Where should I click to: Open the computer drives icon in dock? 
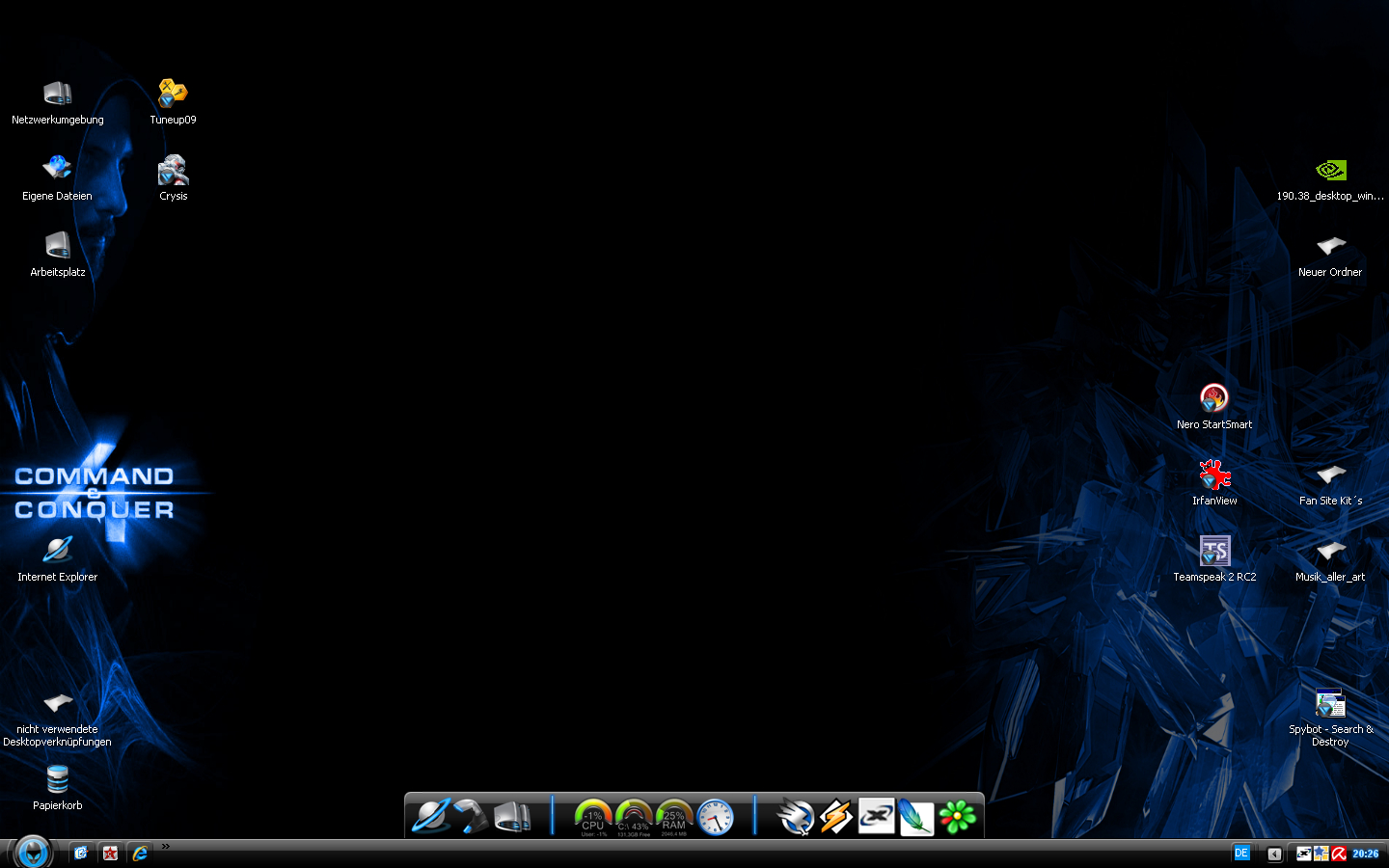pyautogui.click(x=512, y=817)
